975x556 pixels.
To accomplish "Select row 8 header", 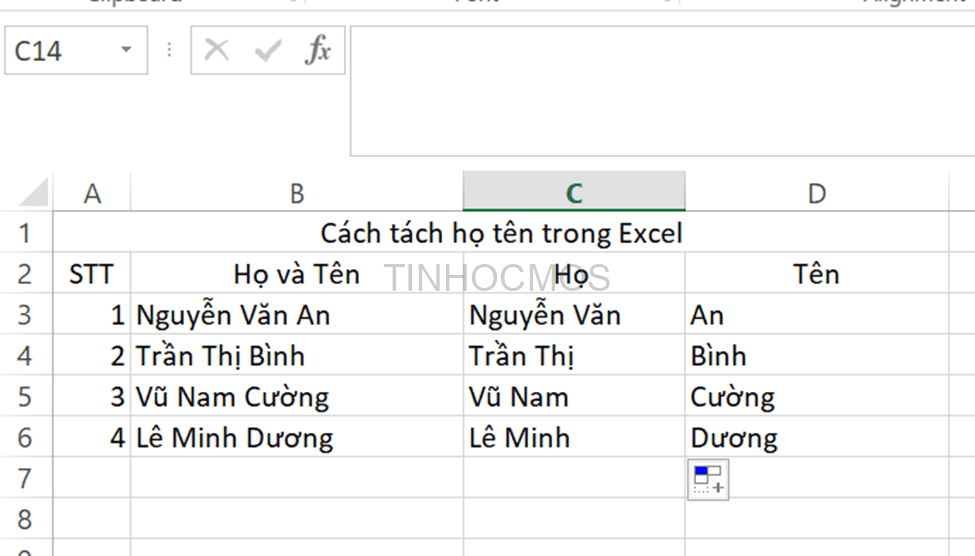I will (x=25, y=519).
